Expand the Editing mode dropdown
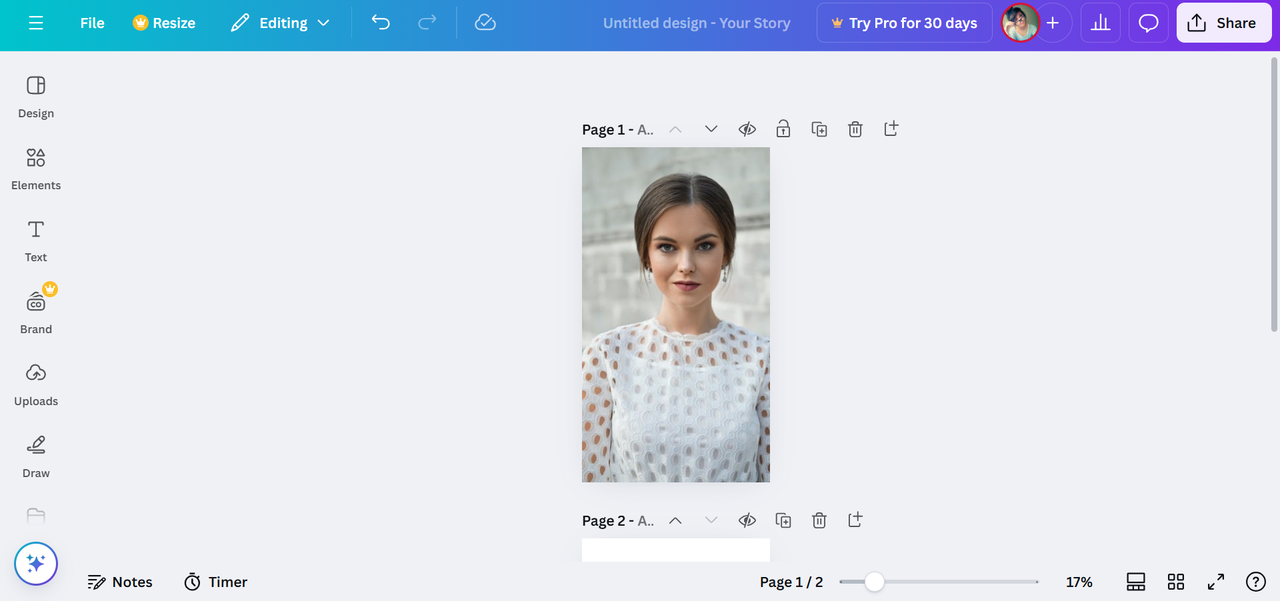 click(279, 23)
